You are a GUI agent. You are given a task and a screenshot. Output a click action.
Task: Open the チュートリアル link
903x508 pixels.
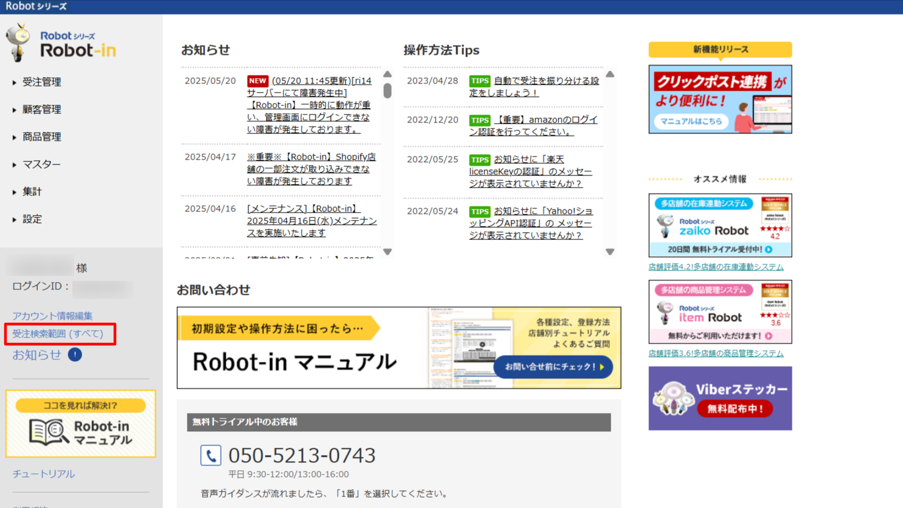click(44, 474)
